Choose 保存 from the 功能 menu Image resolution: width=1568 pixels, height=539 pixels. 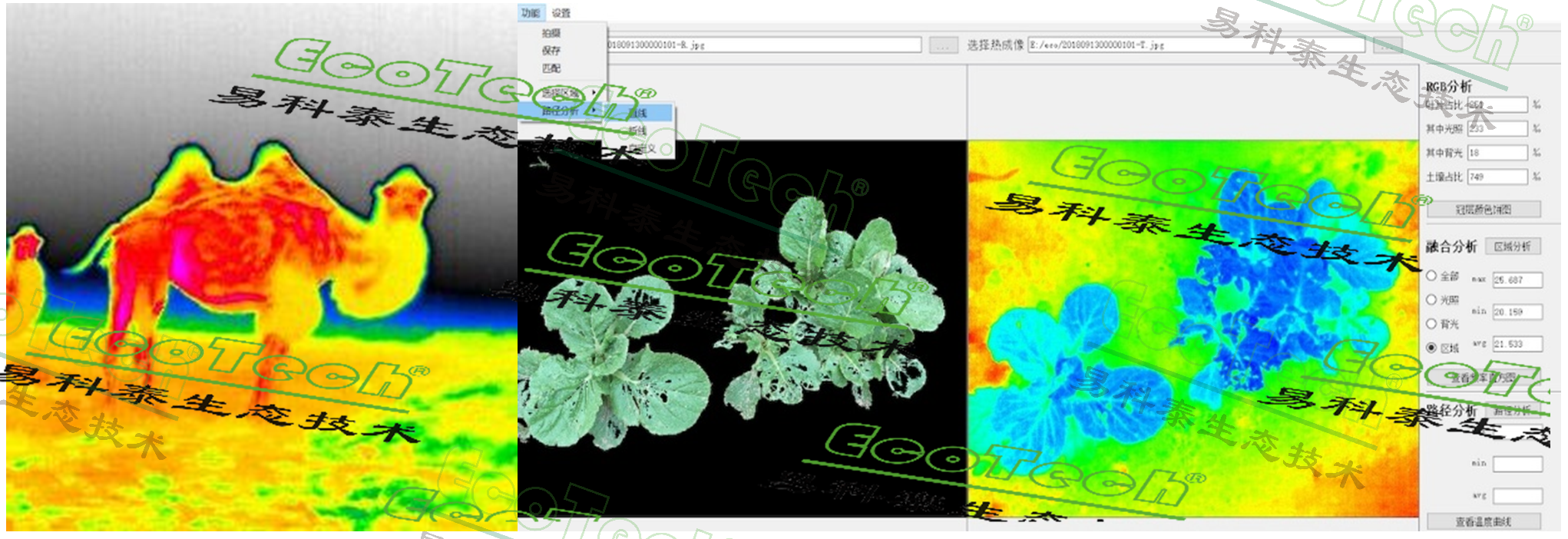pyautogui.click(x=551, y=51)
